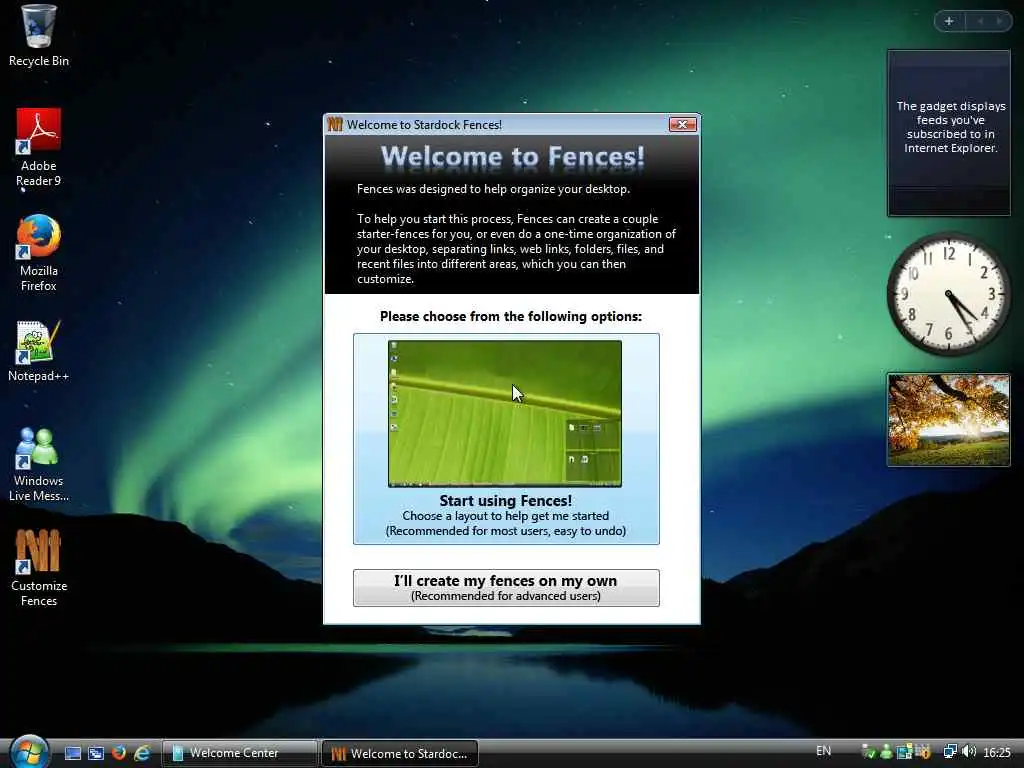The width and height of the screenshot is (1024, 768).
Task: Select the Customize Fences desktop shortcut
Action: point(39,568)
